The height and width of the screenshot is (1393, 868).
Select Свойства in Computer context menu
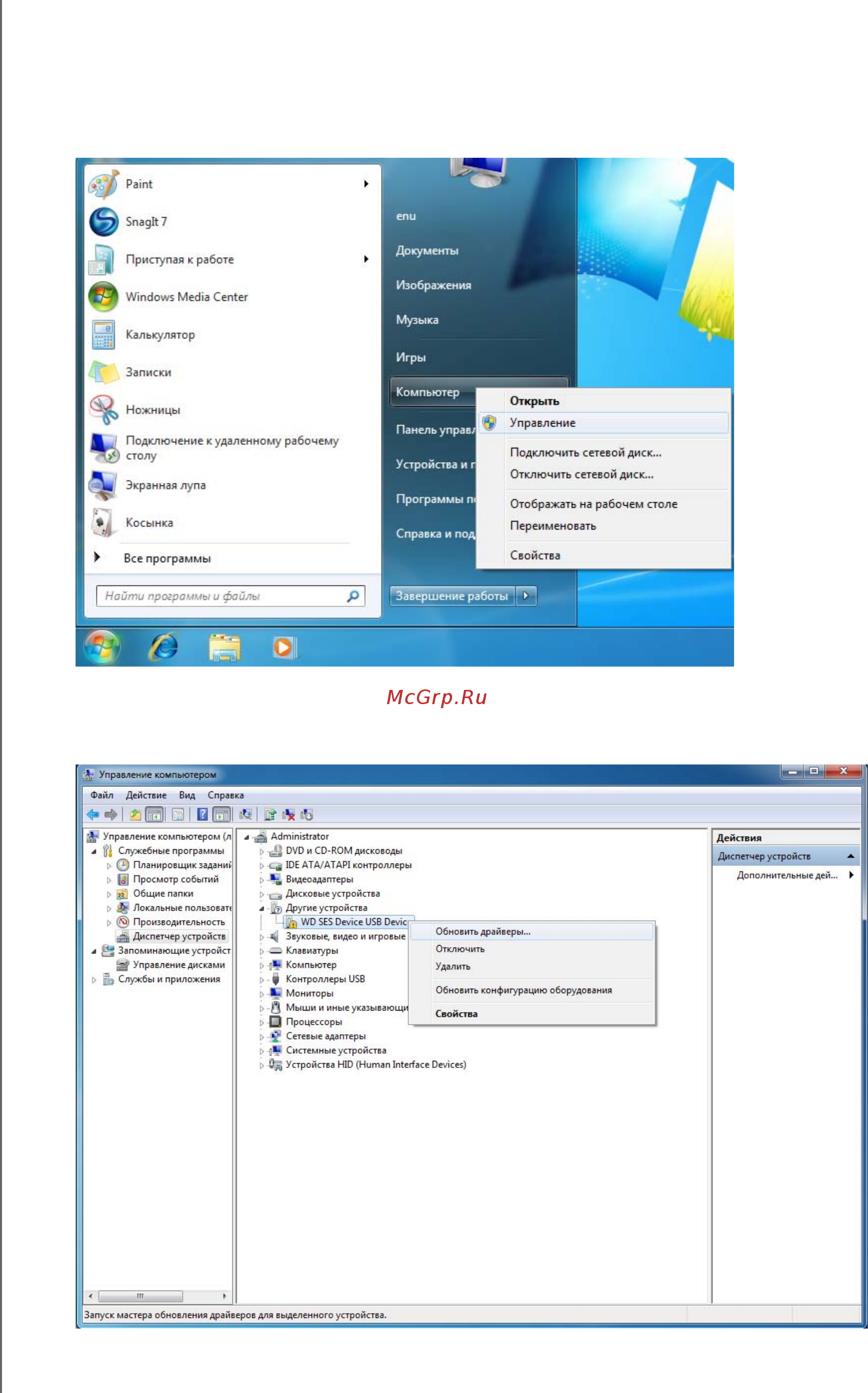pos(603,555)
